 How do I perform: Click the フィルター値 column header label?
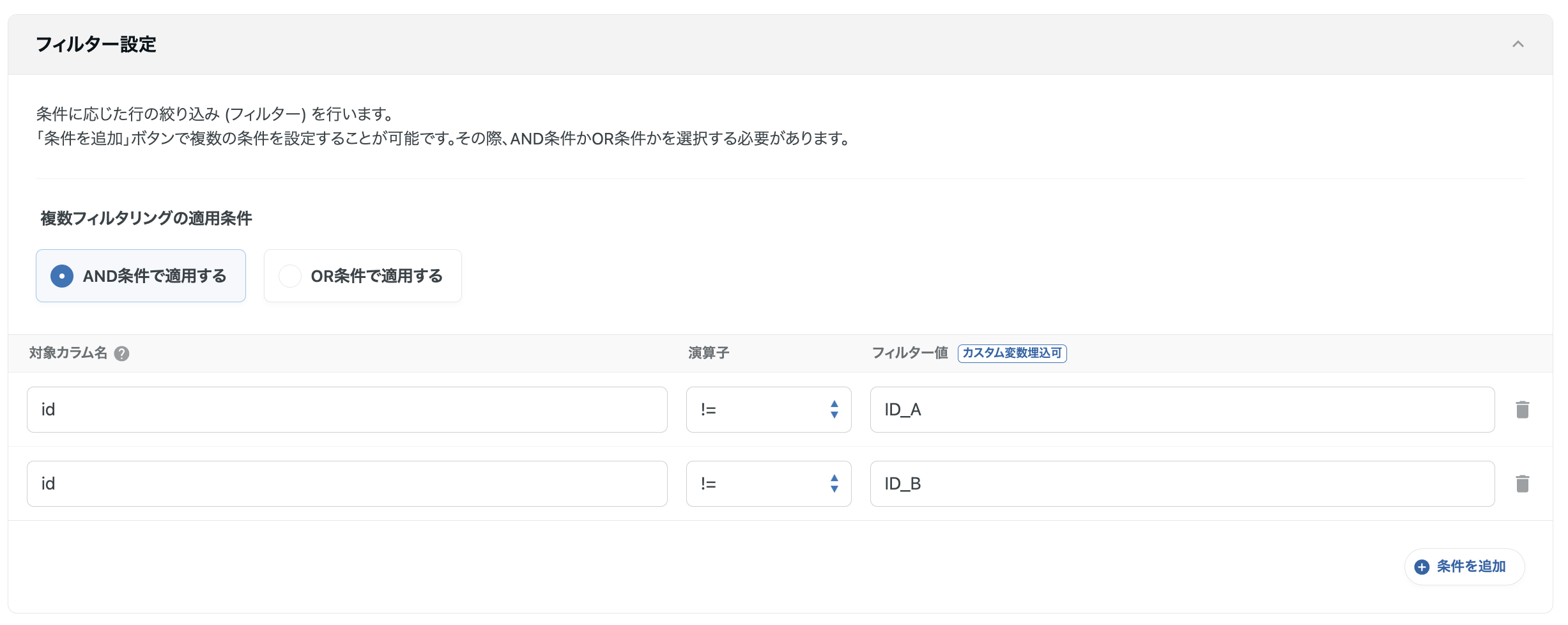click(910, 353)
